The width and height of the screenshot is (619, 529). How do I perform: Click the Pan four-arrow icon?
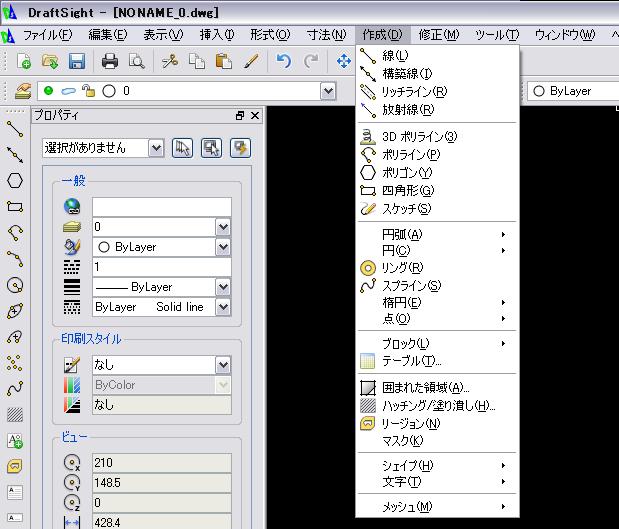343,61
